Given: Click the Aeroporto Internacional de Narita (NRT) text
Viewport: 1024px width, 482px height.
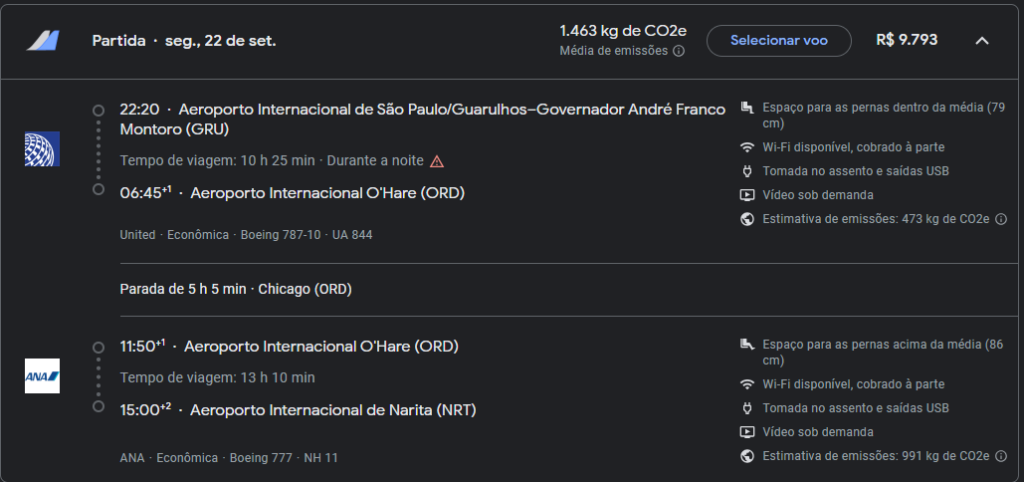Looking at the screenshot, I should pos(333,409).
